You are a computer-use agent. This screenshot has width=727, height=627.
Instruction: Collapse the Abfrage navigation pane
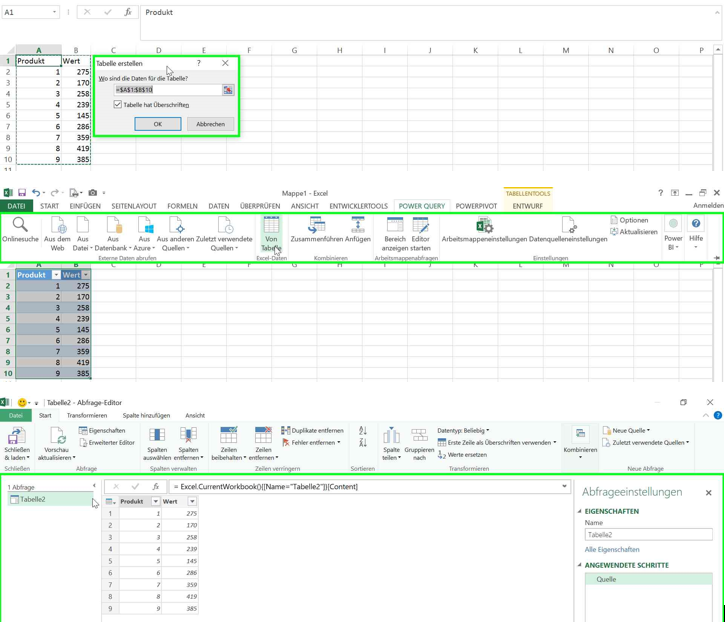click(94, 486)
